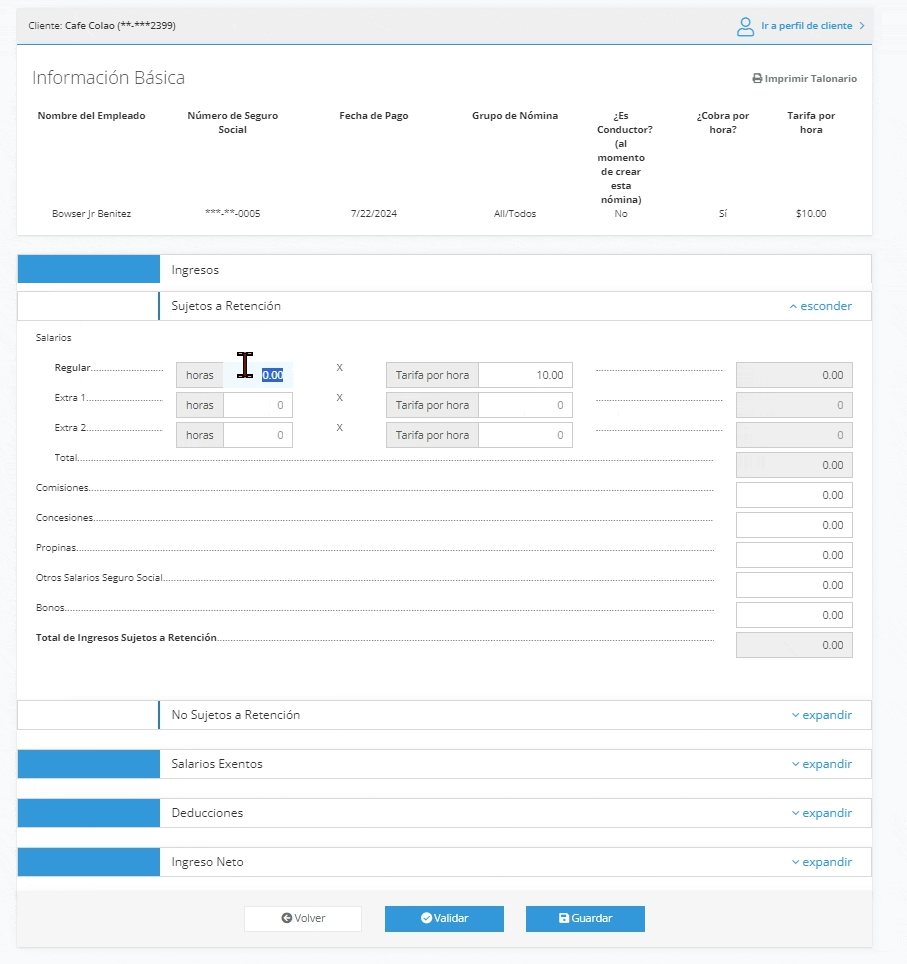The height and width of the screenshot is (964, 907).
Task: Click the Total de Ingresos Sujetos a Retención field
Action: click(x=794, y=645)
